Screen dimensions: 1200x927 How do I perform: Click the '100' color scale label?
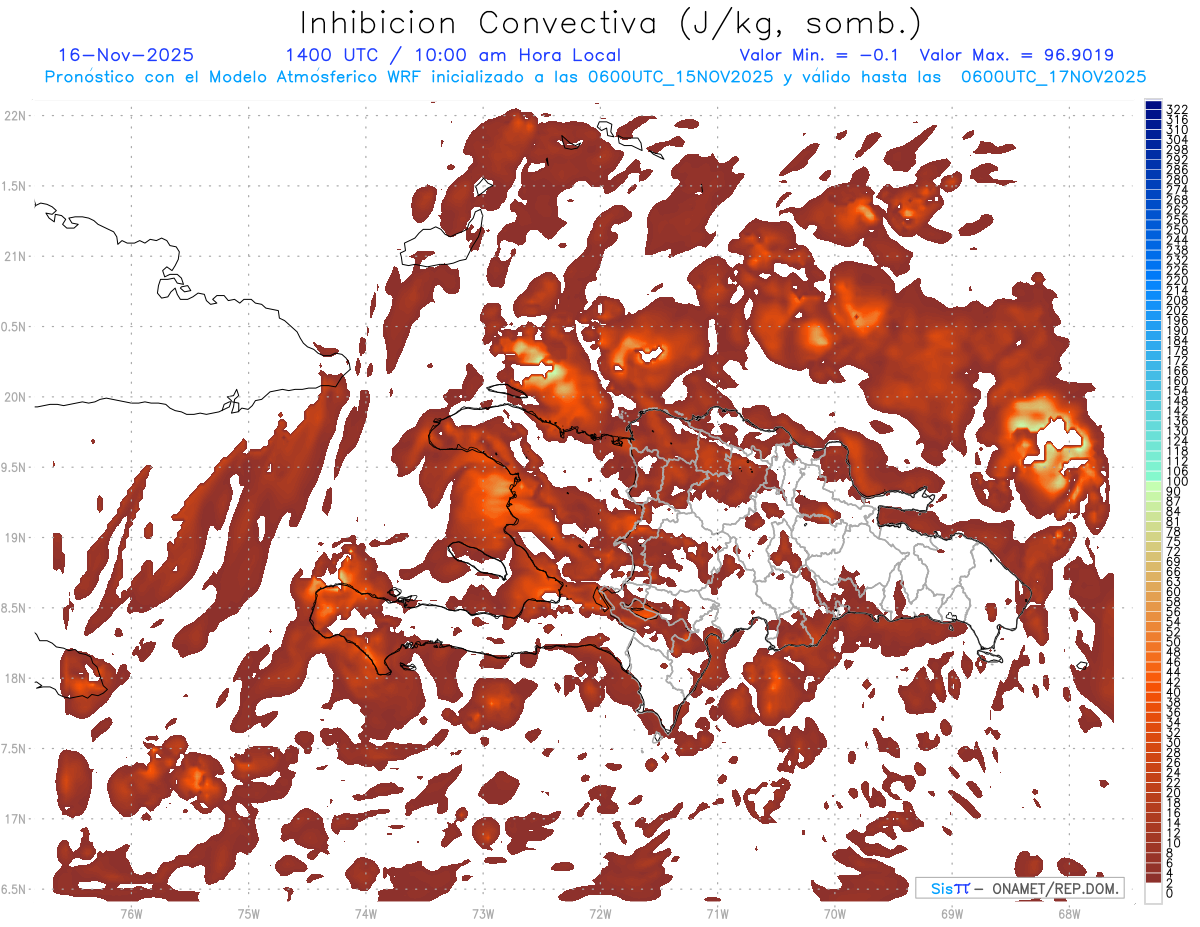click(1177, 483)
